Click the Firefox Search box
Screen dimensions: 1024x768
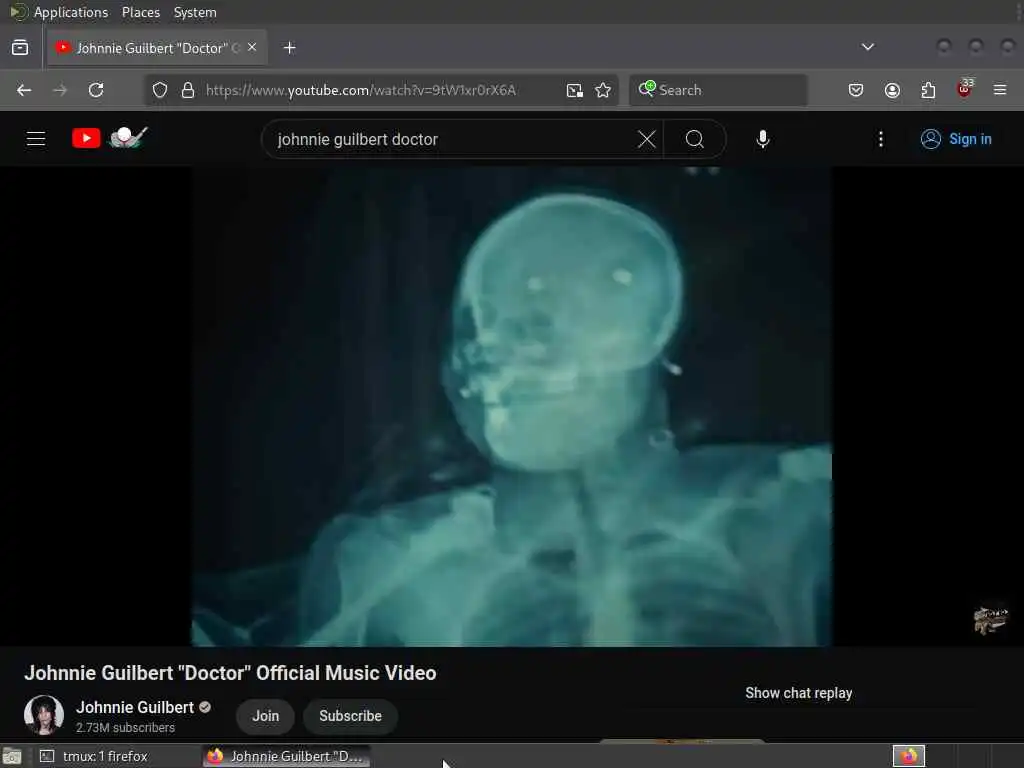click(718, 90)
